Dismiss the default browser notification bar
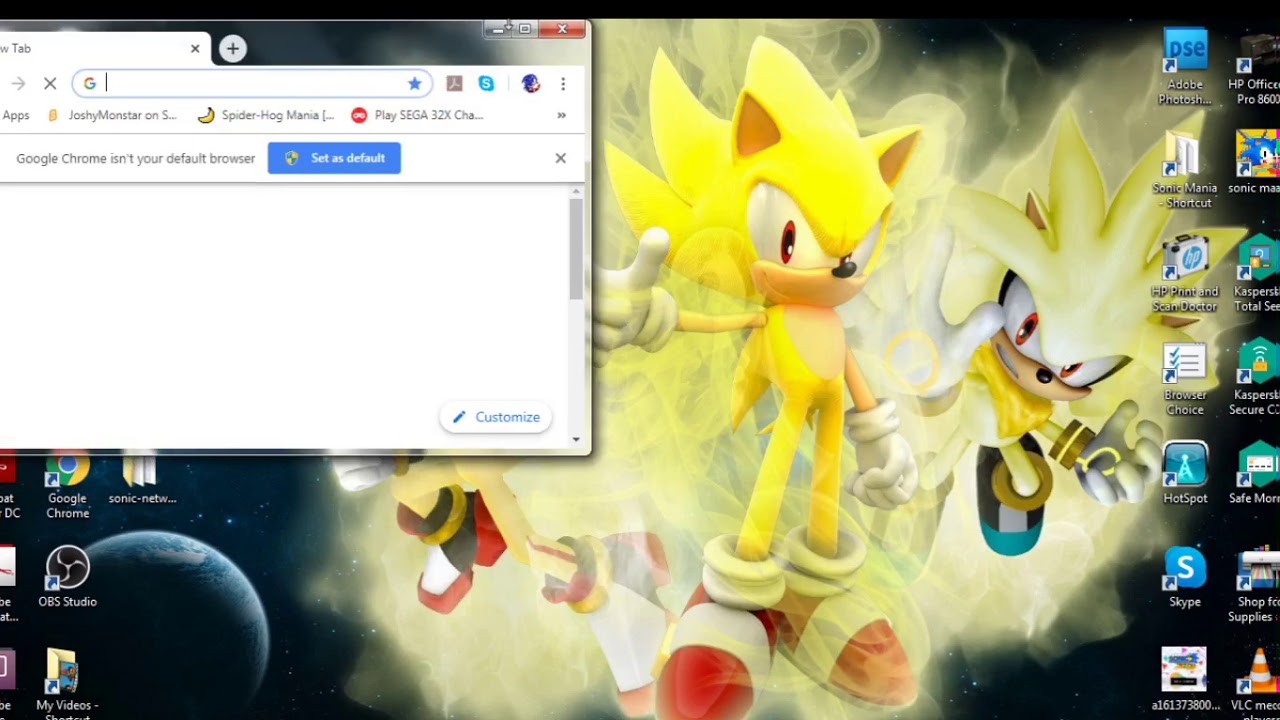This screenshot has width=1280, height=720. pos(561,158)
